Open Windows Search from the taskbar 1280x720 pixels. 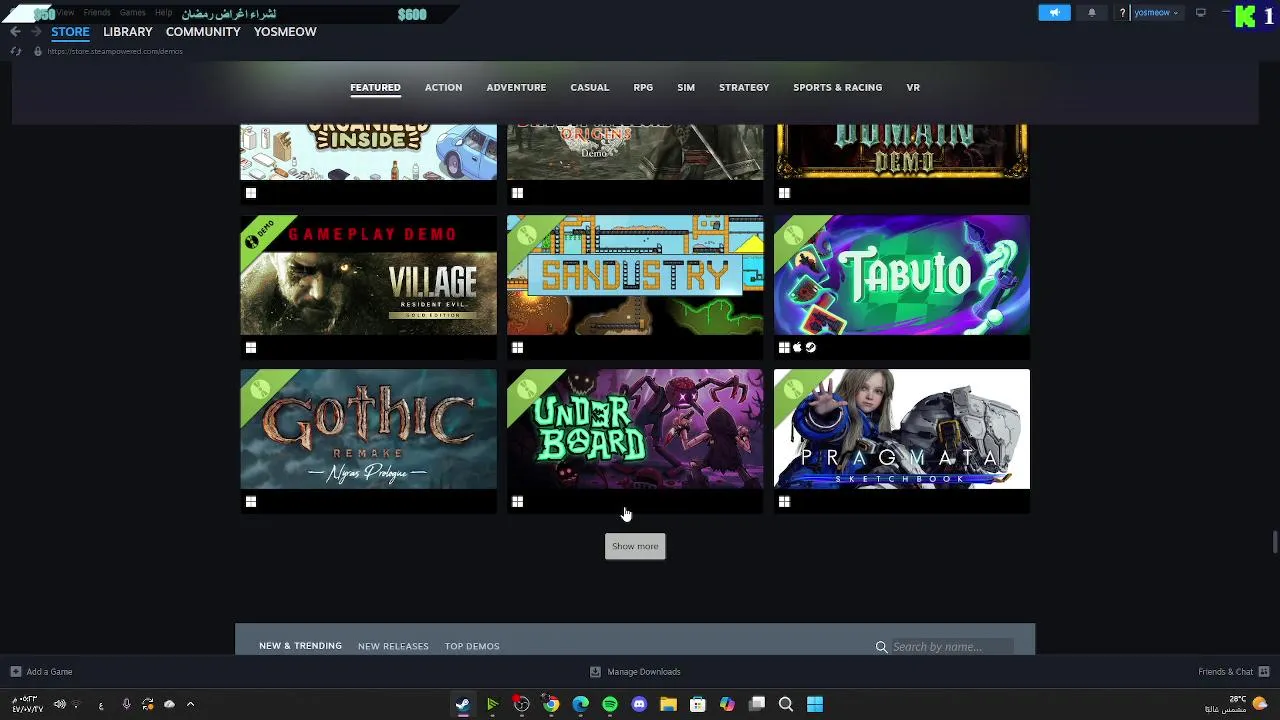(x=786, y=704)
